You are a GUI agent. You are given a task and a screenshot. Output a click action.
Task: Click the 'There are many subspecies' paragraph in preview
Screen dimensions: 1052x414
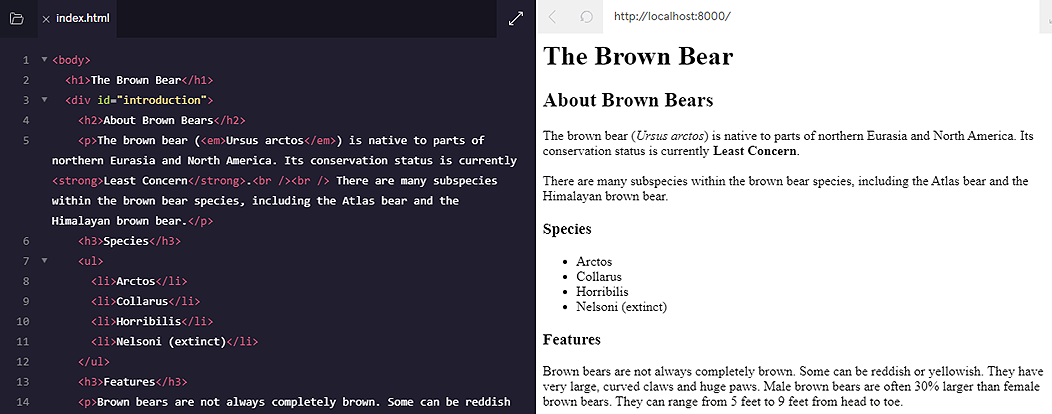(786, 189)
